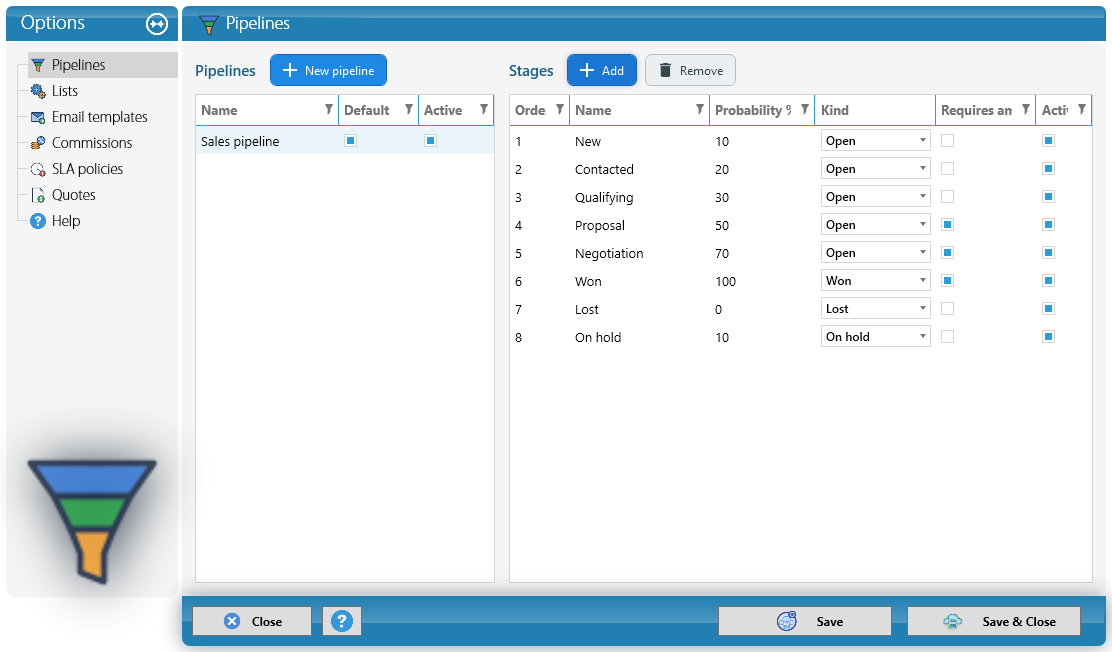Image resolution: width=1112 pixels, height=652 pixels.
Task: Open the Kind dropdown for On hold stage
Action: click(875, 337)
